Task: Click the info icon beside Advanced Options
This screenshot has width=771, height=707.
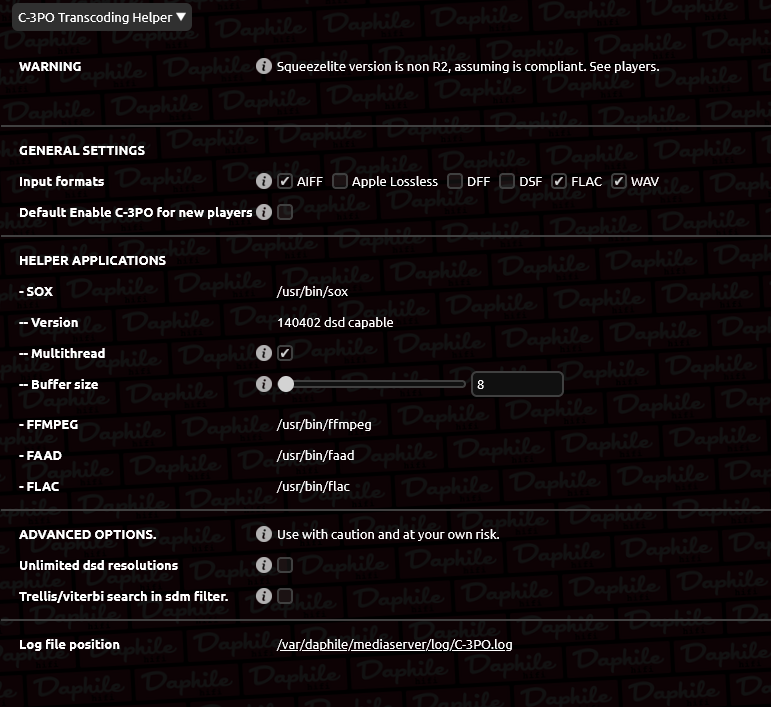Action: click(264, 533)
